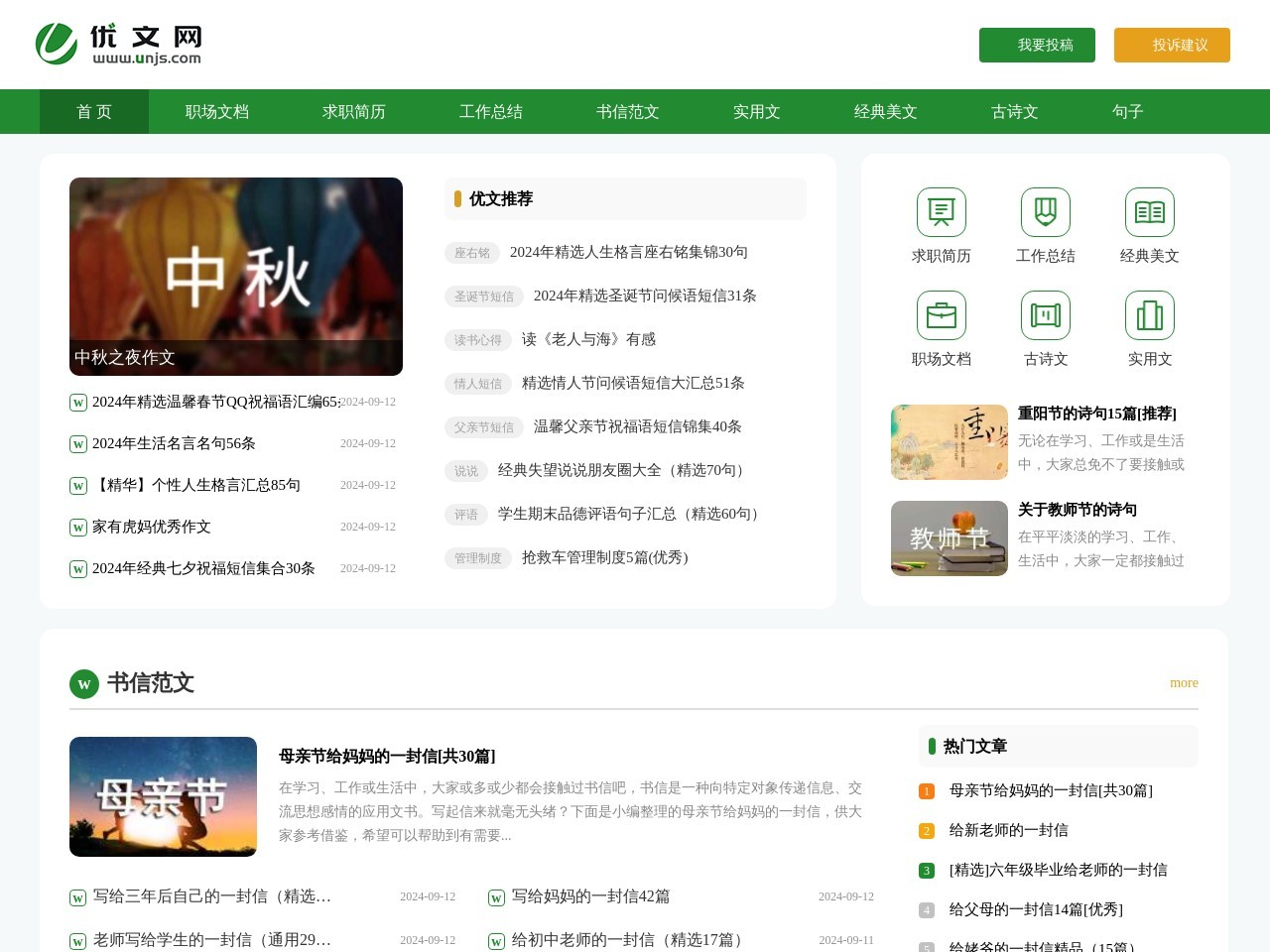This screenshot has height=952, width=1270.
Task: Open 工作总结 navigation menu item
Action: coord(491,112)
